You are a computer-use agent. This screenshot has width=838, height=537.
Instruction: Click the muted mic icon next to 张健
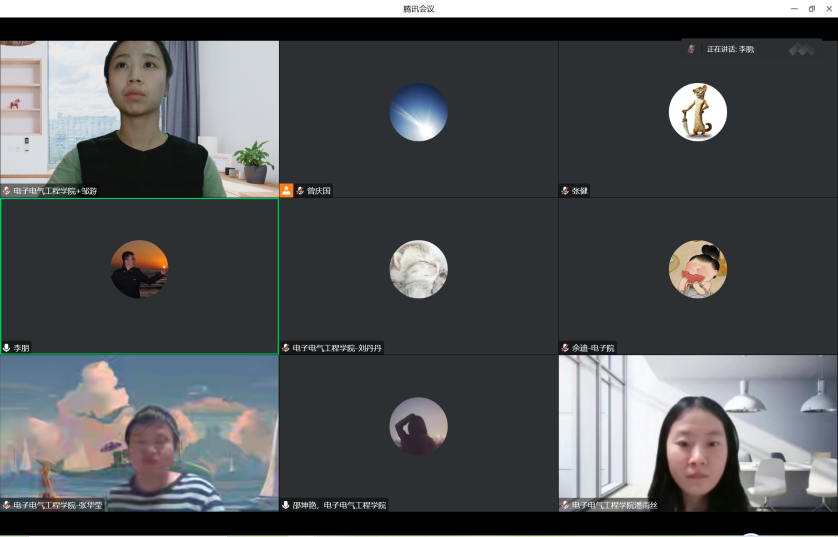(x=566, y=191)
